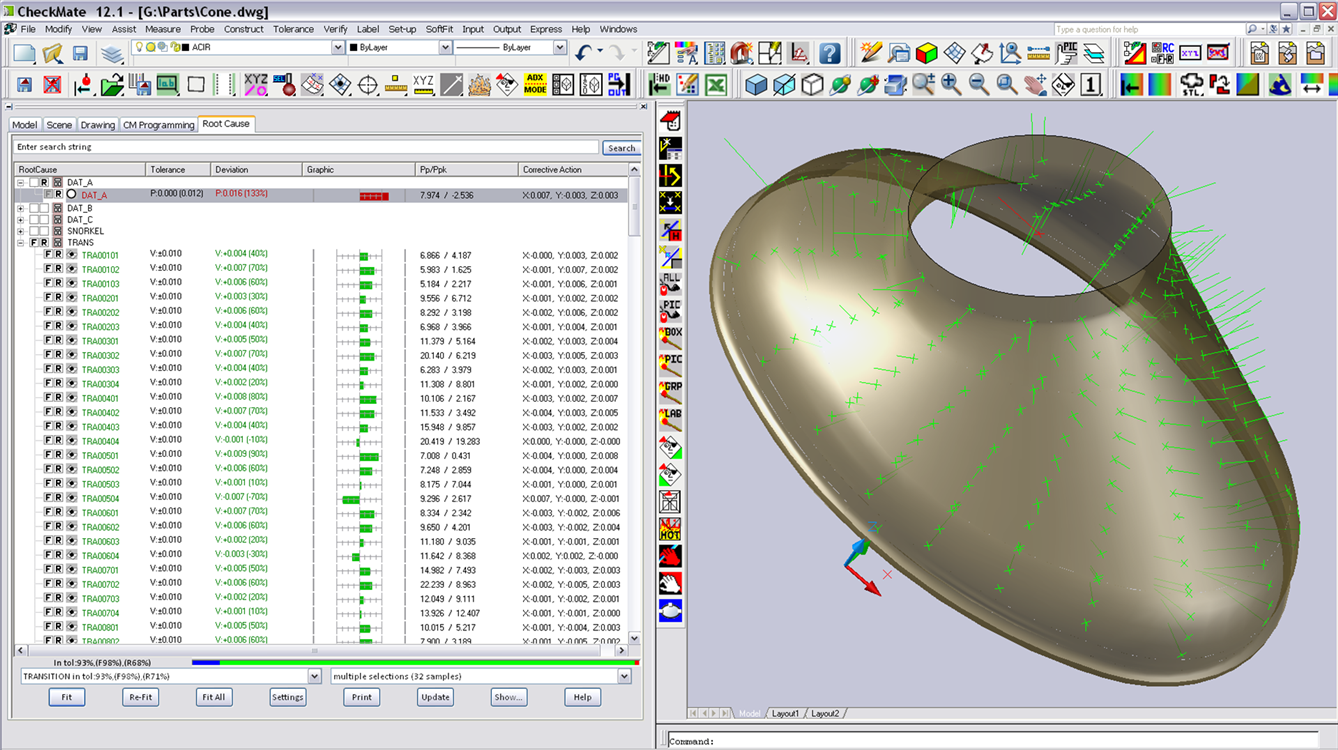
Task: Click the zoom out magnifier icon
Action: (979, 85)
